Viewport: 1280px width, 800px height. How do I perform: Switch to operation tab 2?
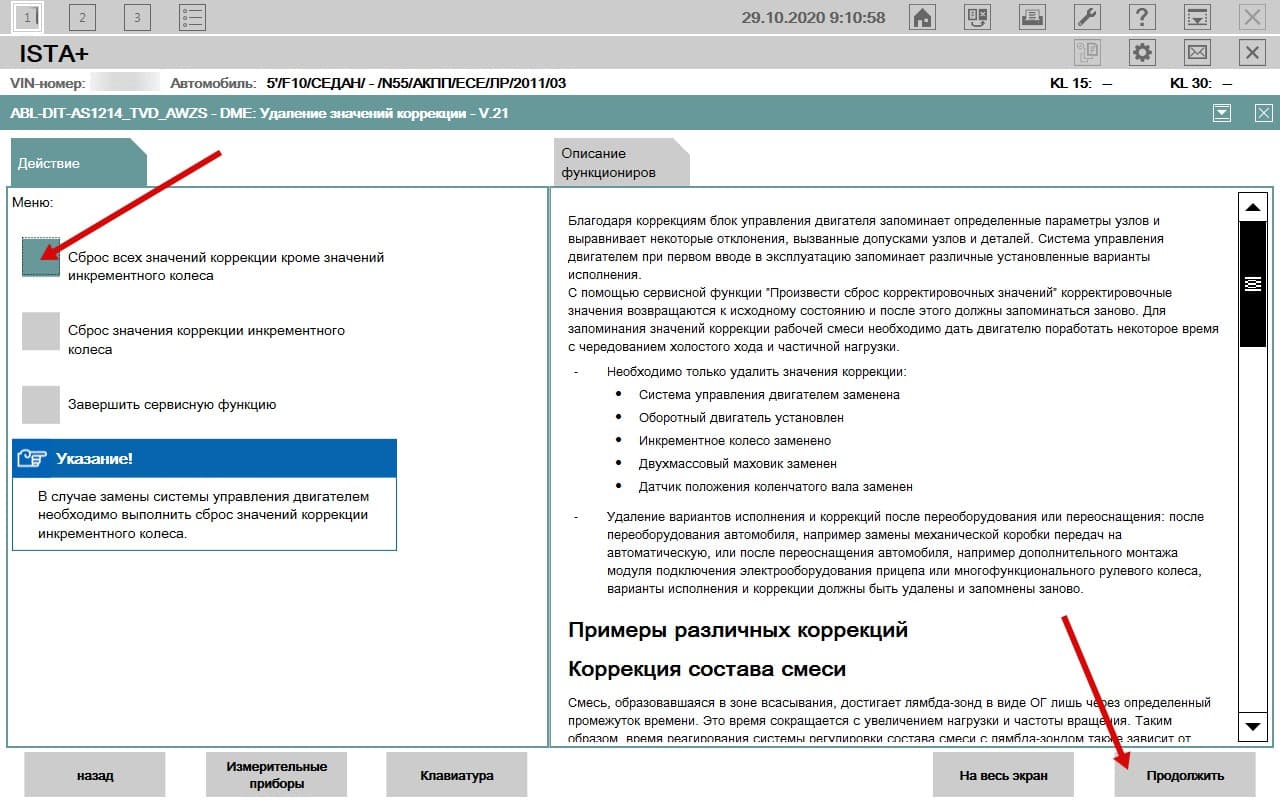pos(82,16)
